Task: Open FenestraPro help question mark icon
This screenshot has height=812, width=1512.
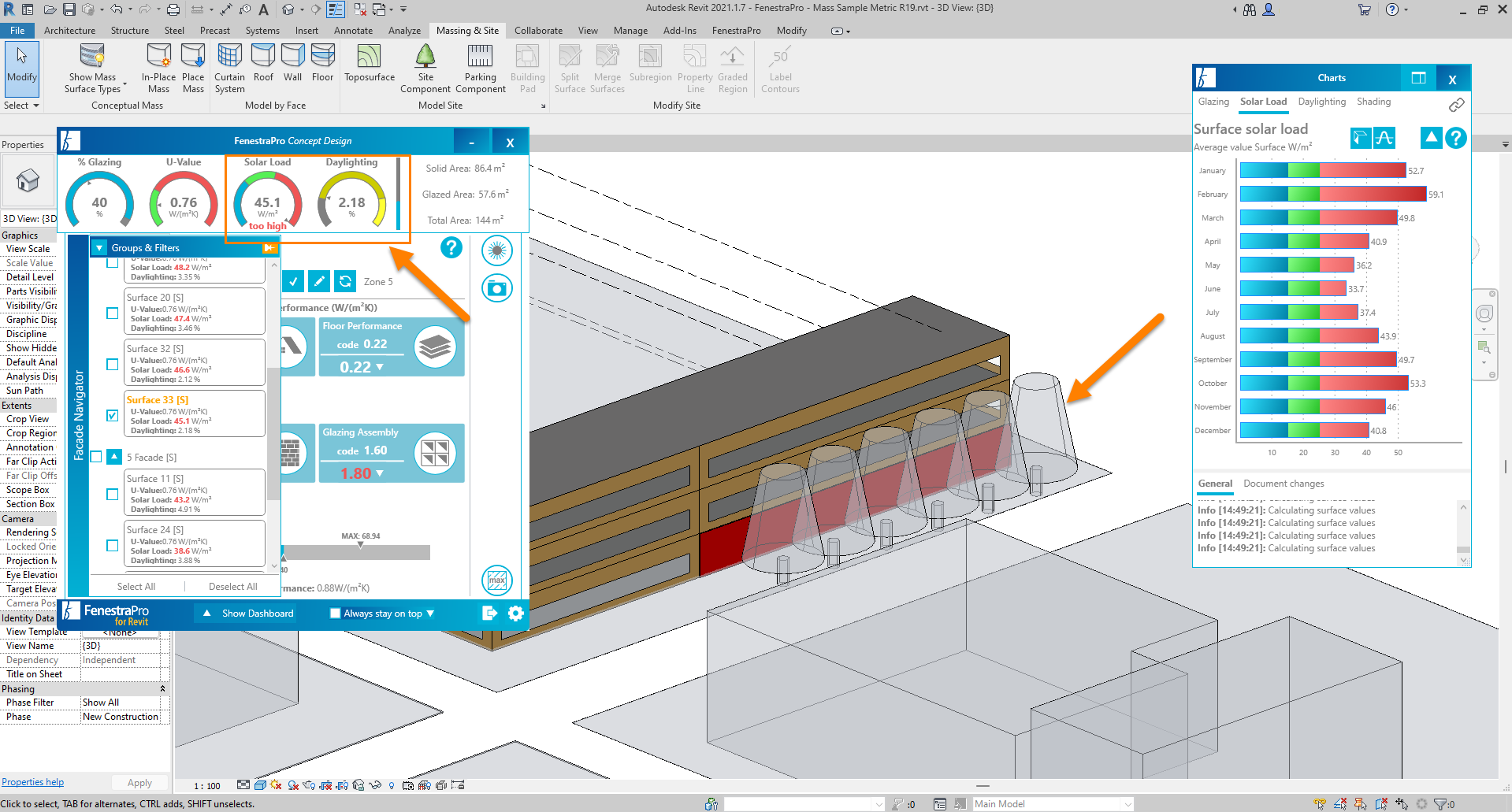Action: (x=451, y=248)
